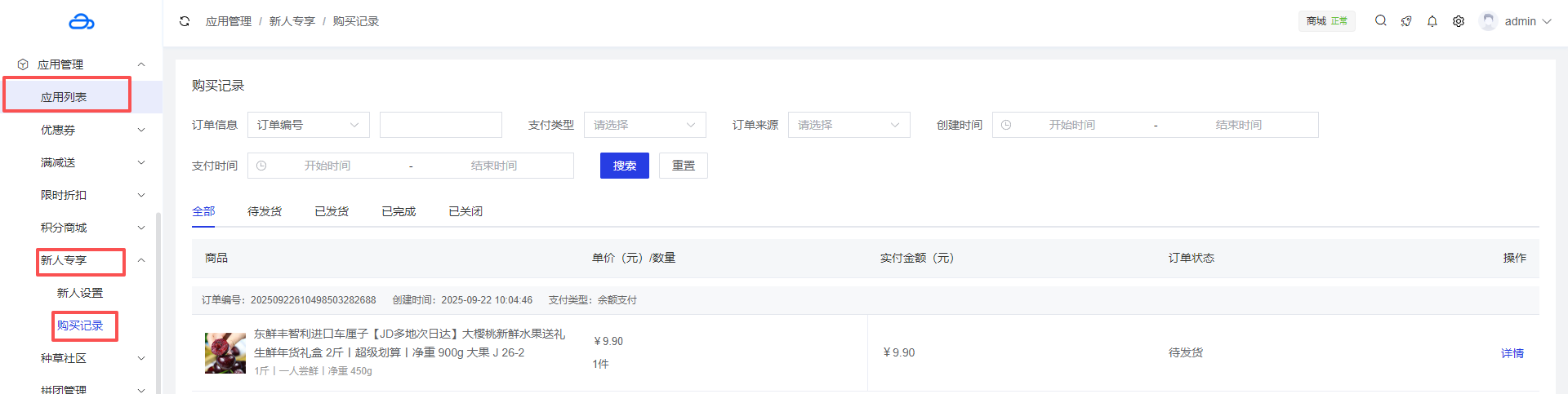Click the refresh icon beside the breadcrumb

point(185,21)
